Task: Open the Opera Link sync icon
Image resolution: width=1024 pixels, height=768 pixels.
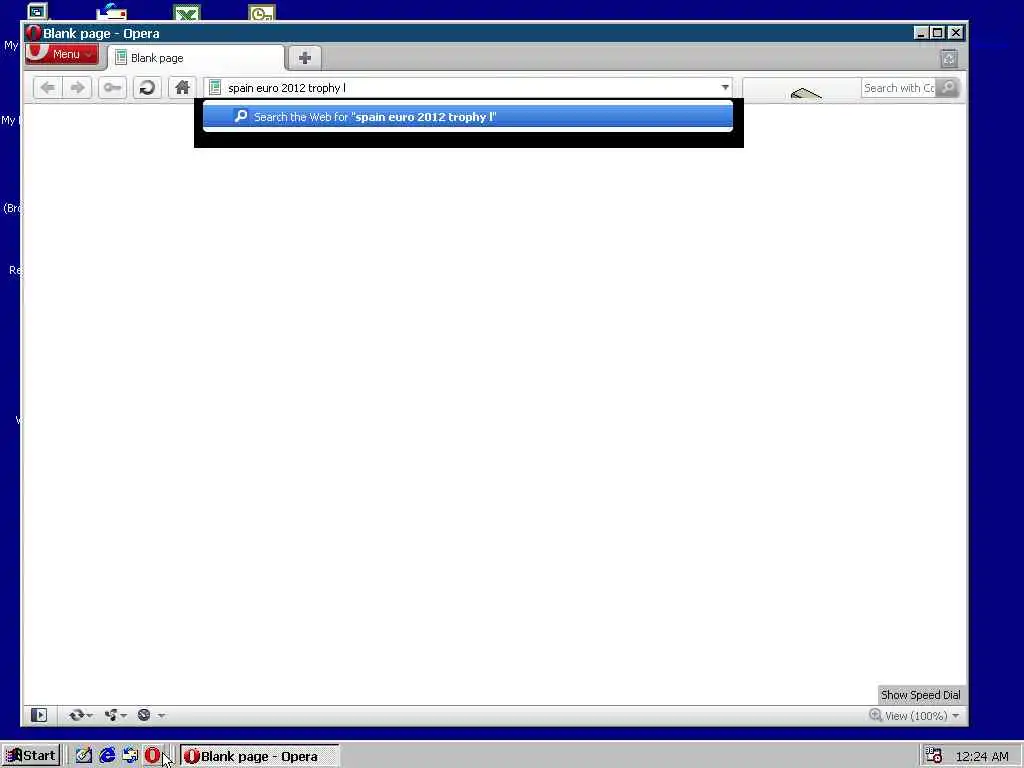Action: 77,715
